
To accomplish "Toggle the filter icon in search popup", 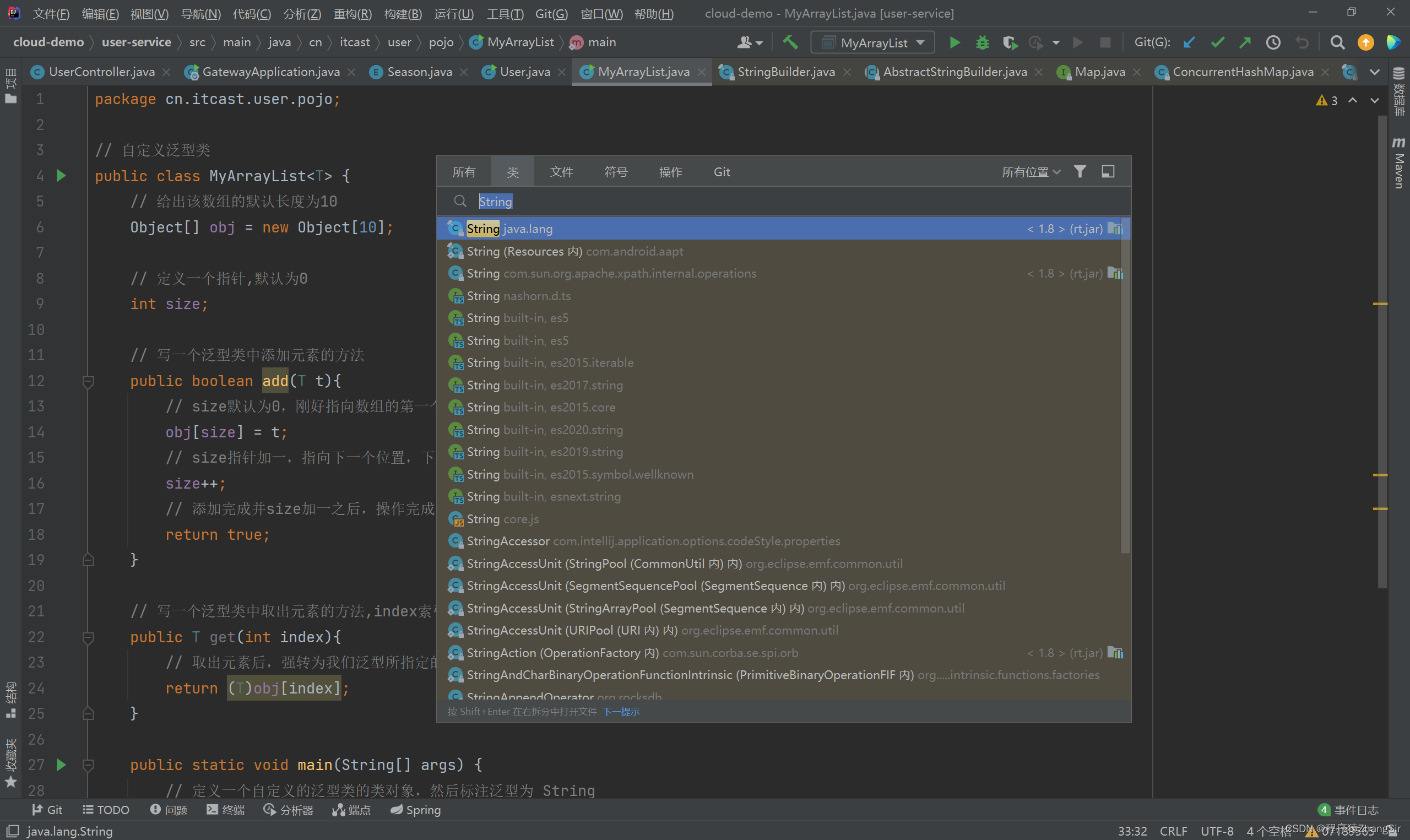I will click(1080, 171).
